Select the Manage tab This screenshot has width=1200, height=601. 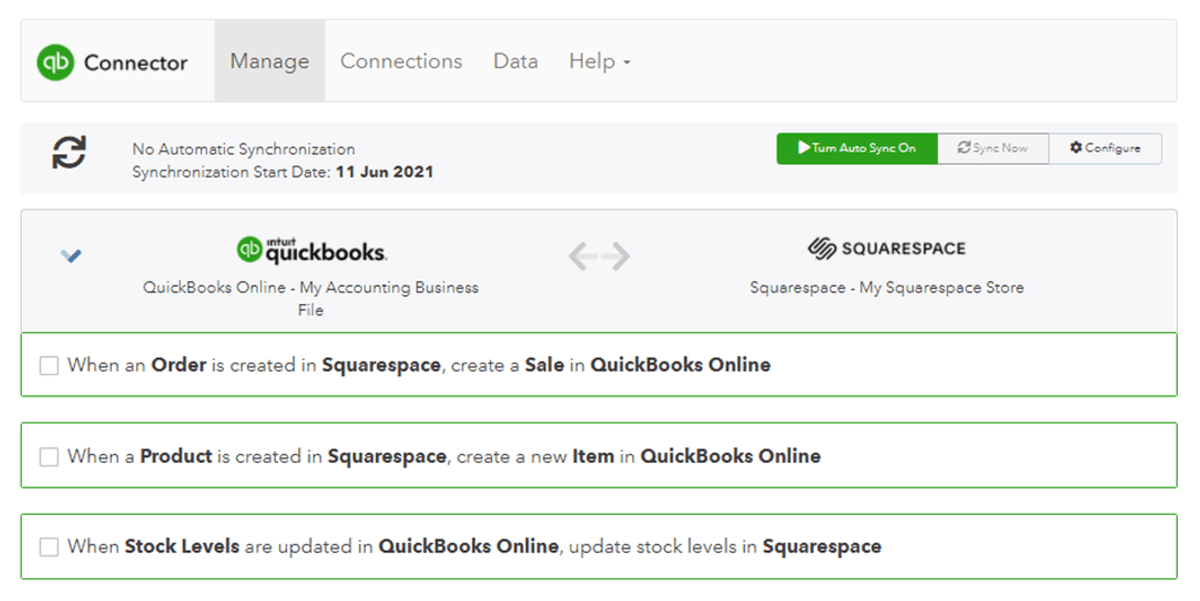click(x=269, y=61)
